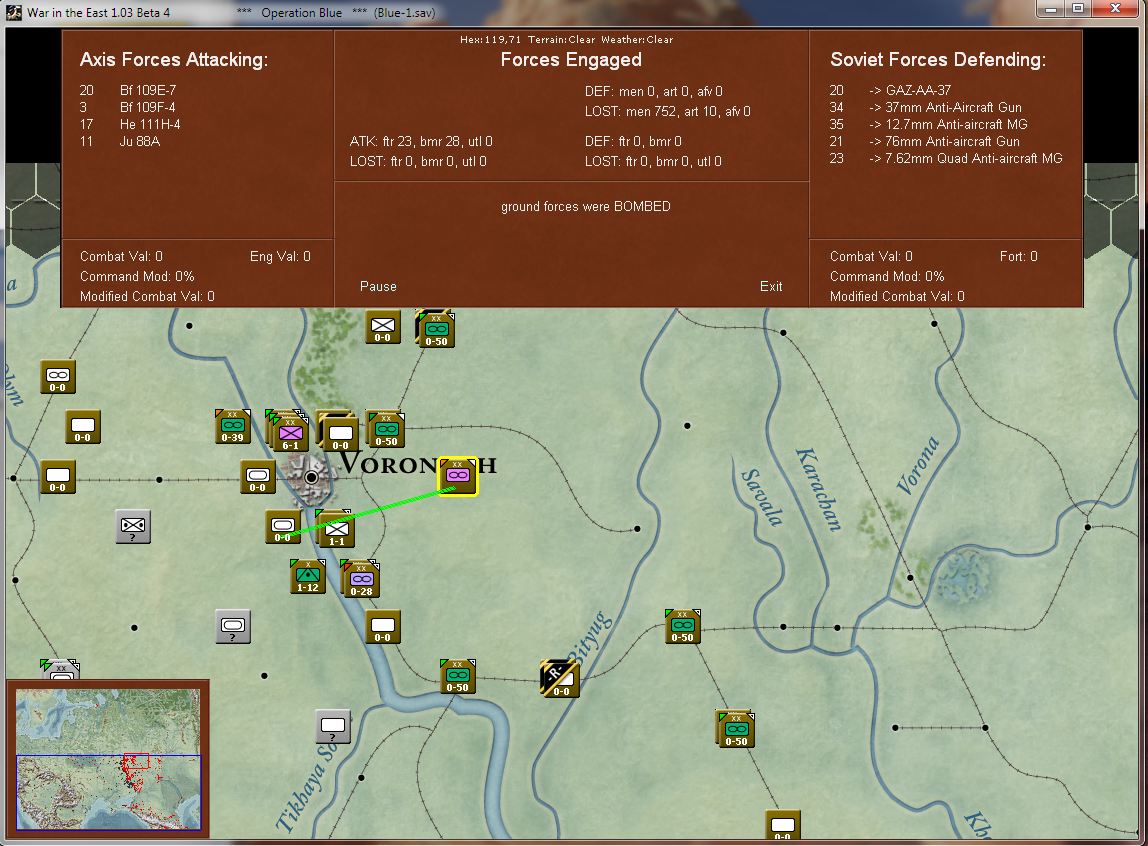This screenshot has height=846, width=1148.
Task: Select the pink infantry counter labeled 6-1
Action: pyautogui.click(x=290, y=433)
